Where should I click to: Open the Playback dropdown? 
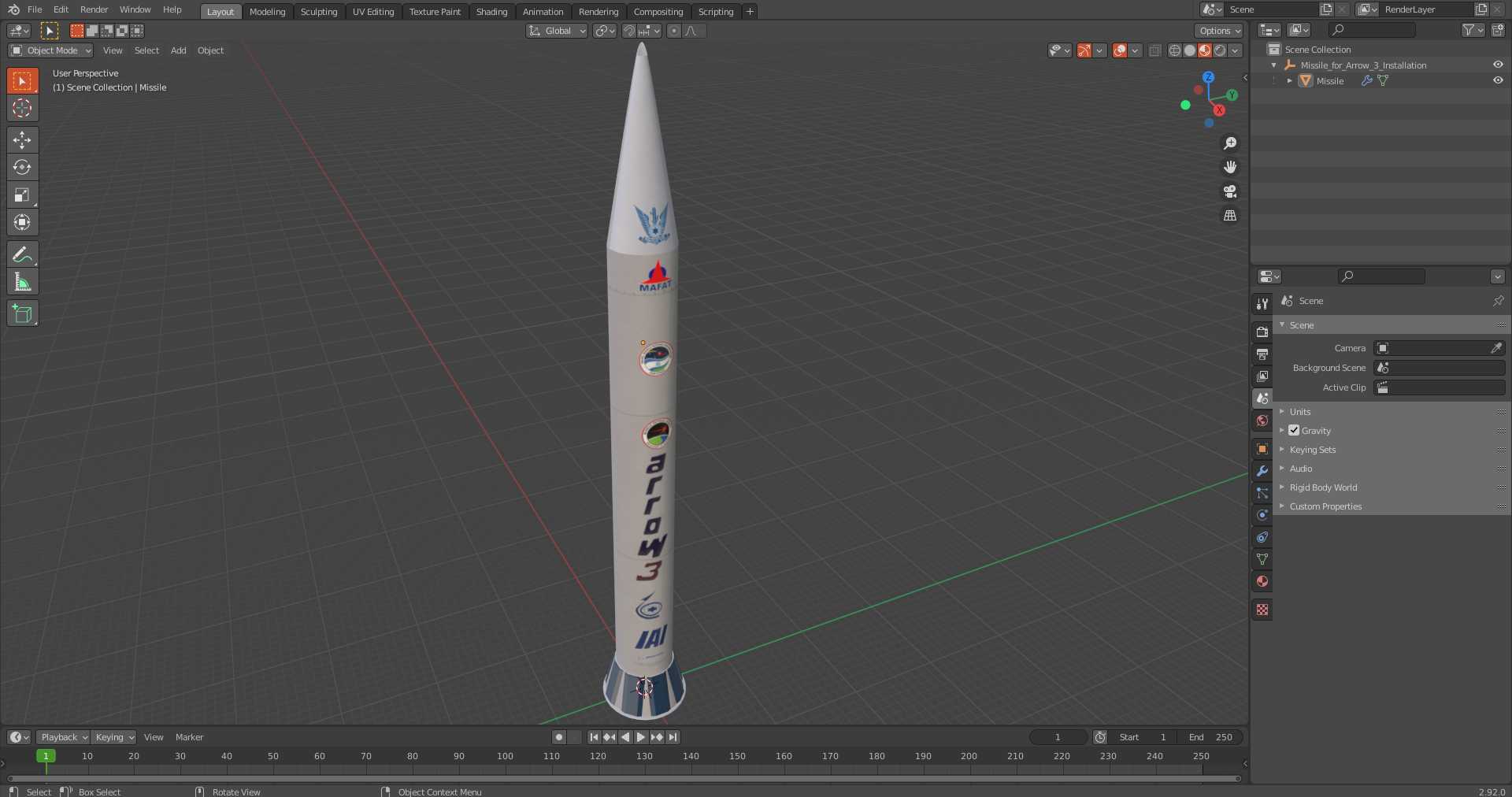pyautogui.click(x=63, y=737)
